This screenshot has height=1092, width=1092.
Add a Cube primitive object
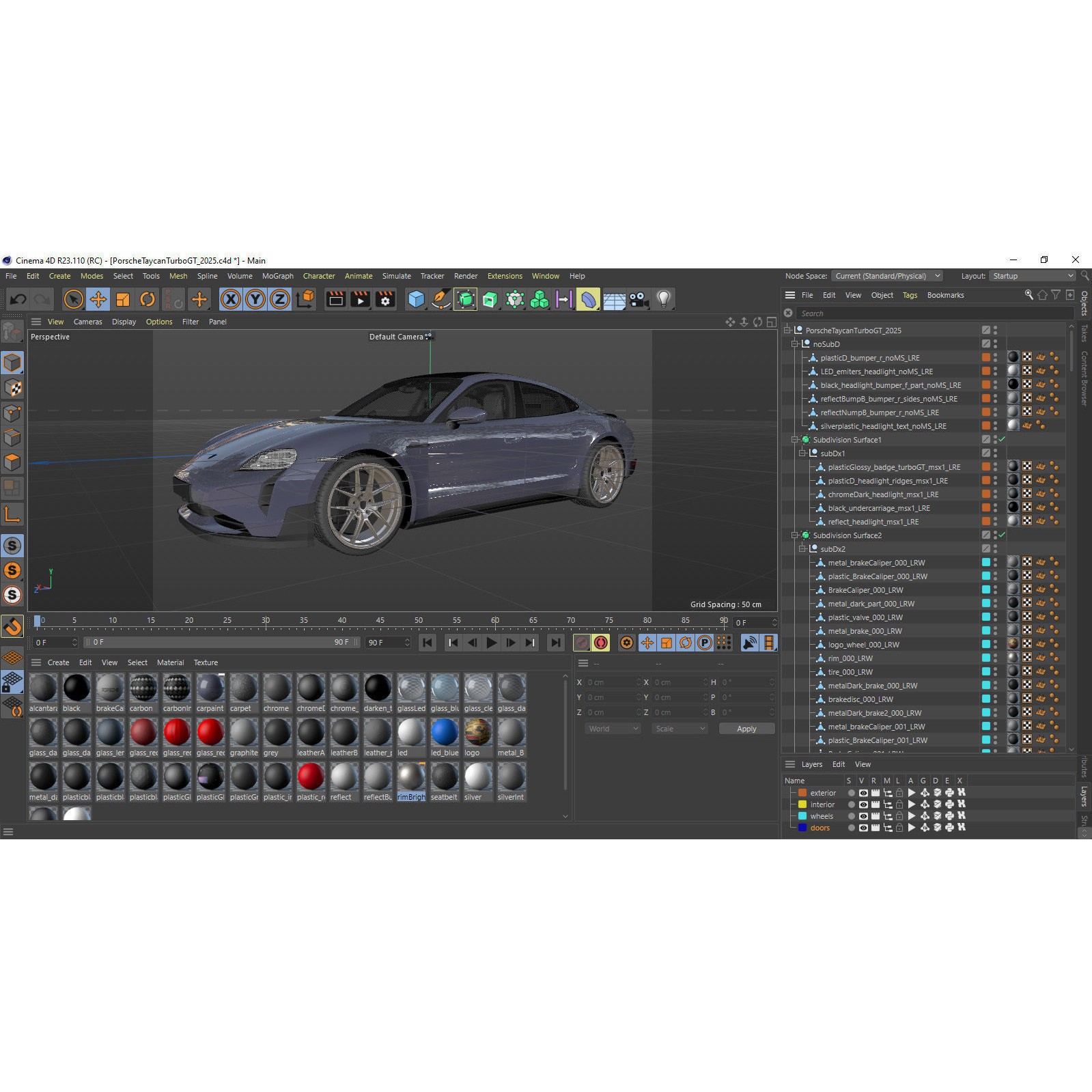click(416, 299)
